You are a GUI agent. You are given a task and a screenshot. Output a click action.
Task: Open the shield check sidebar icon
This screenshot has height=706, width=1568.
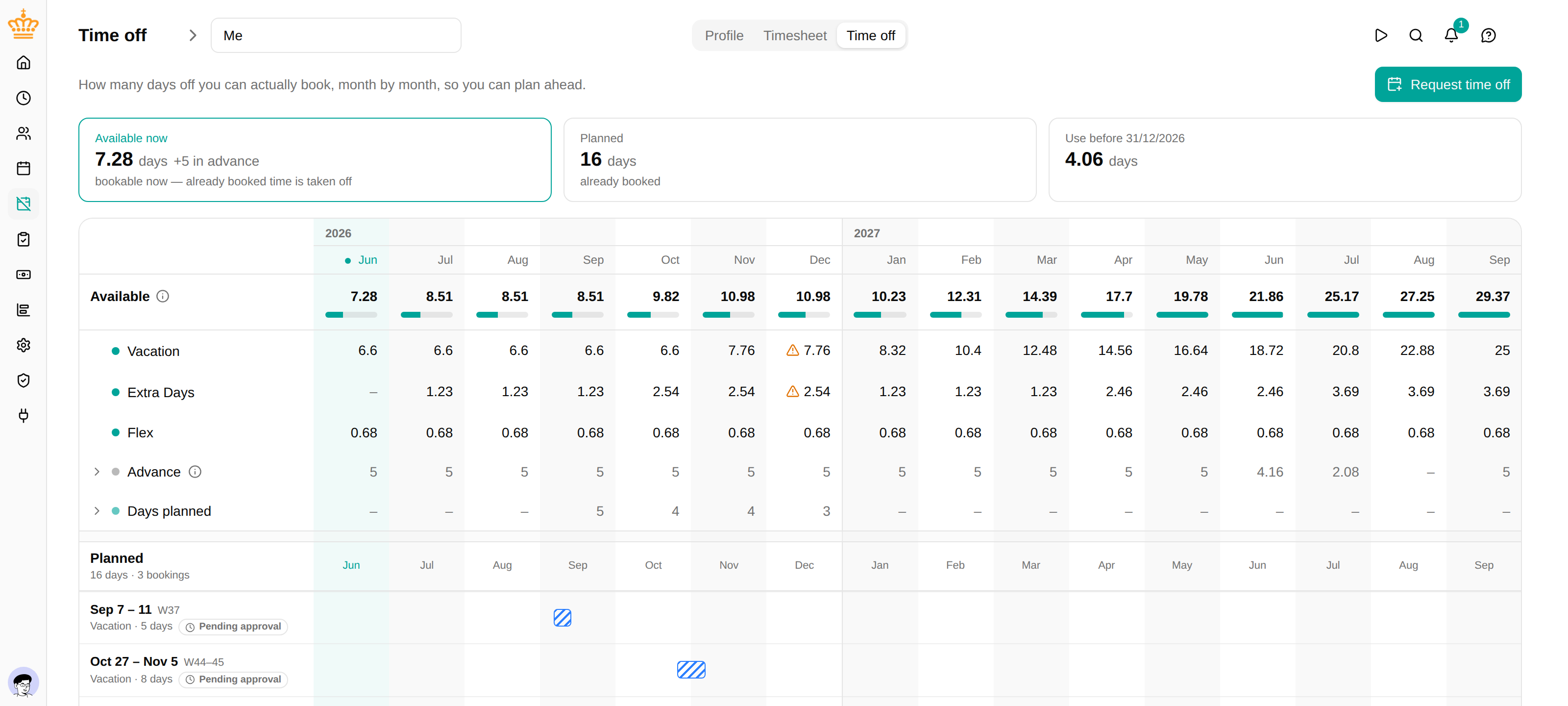point(23,381)
